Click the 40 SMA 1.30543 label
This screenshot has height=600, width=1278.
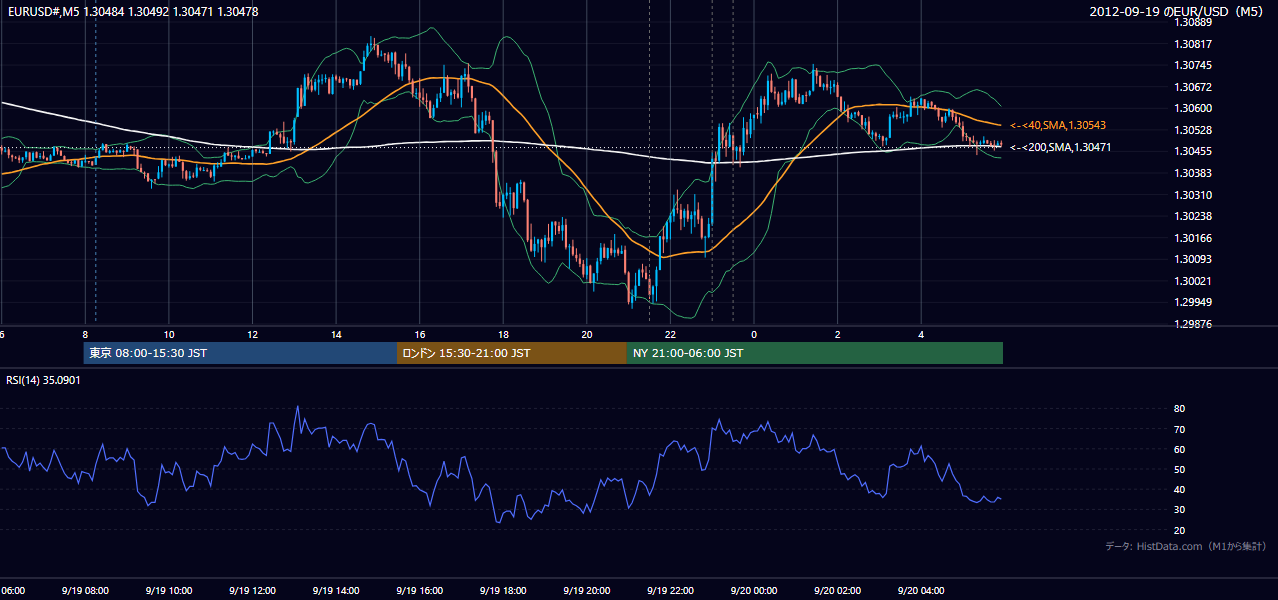tap(1058, 125)
